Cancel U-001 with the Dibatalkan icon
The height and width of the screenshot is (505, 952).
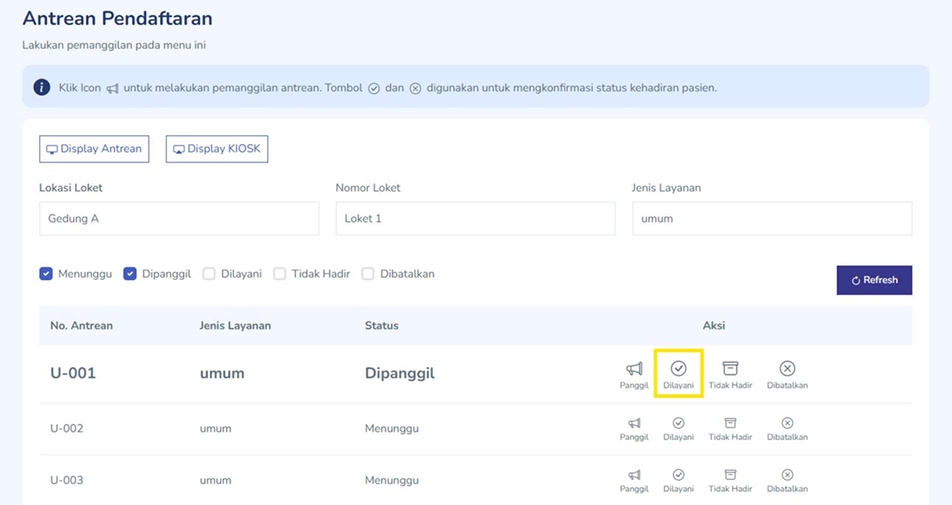click(787, 368)
